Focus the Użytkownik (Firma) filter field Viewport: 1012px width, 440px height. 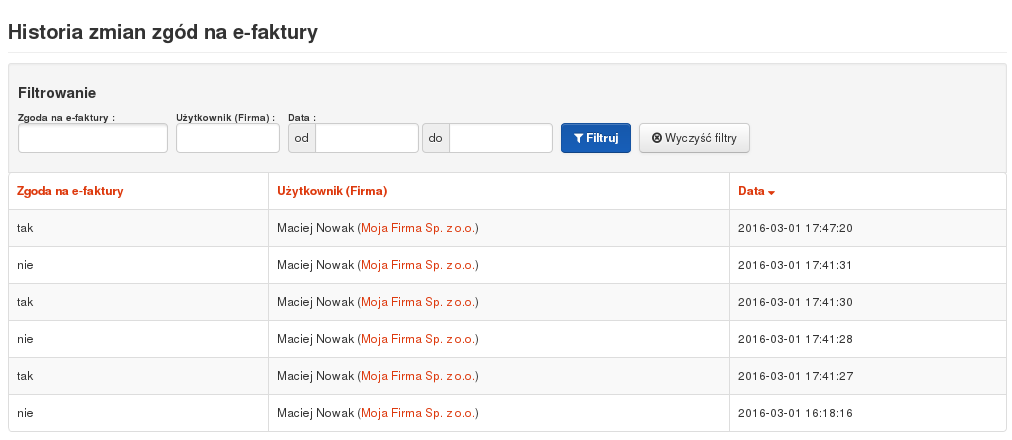228,139
